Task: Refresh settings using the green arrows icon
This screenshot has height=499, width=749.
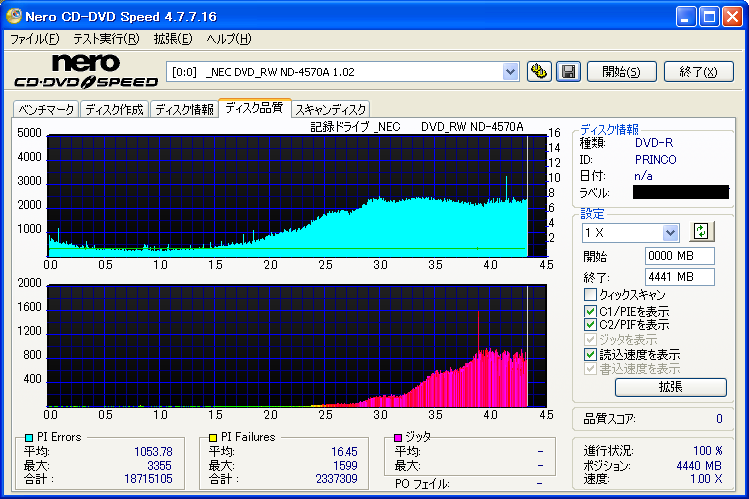Action: 701,232
